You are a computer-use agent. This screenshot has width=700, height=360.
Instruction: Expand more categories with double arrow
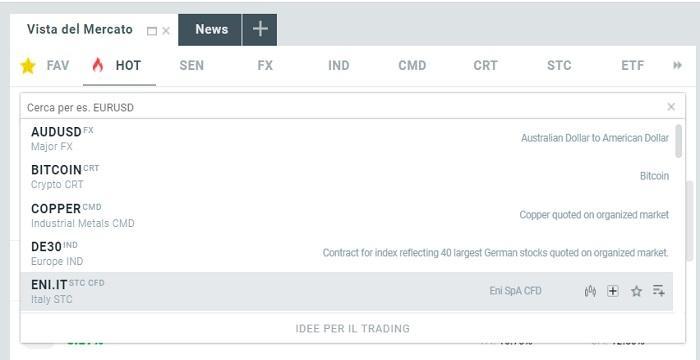[x=678, y=66]
